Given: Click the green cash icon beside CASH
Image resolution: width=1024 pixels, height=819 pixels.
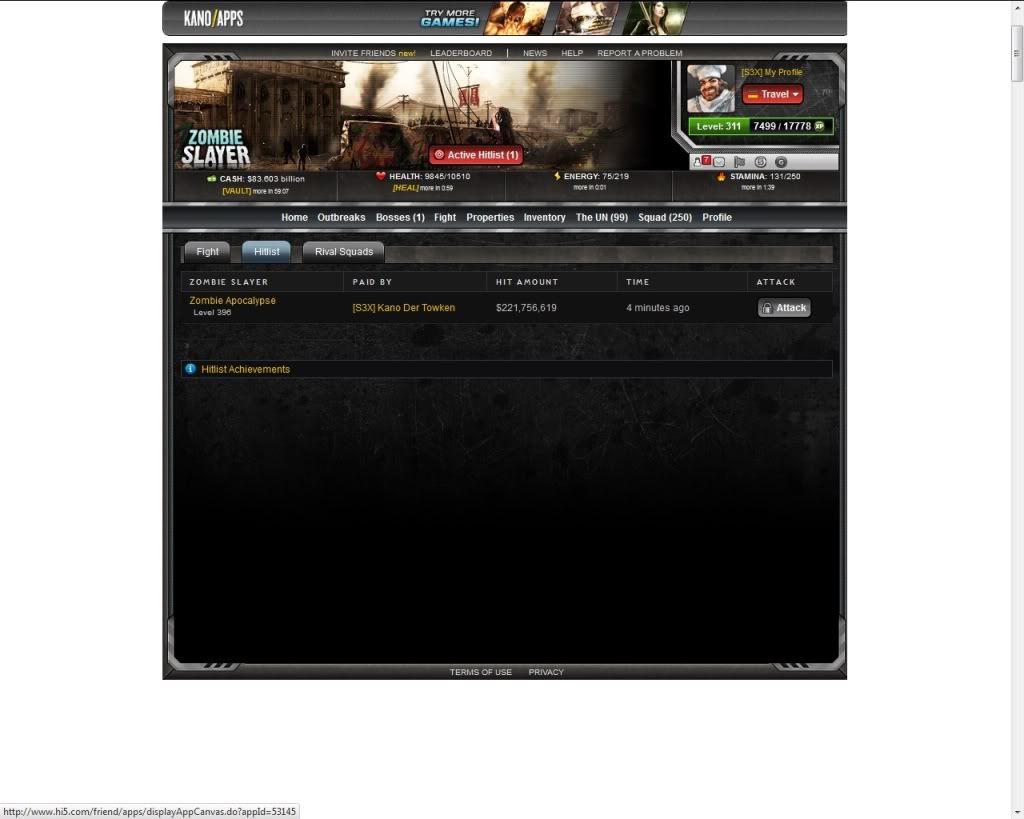Looking at the screenshot, I should click(212, 178).
